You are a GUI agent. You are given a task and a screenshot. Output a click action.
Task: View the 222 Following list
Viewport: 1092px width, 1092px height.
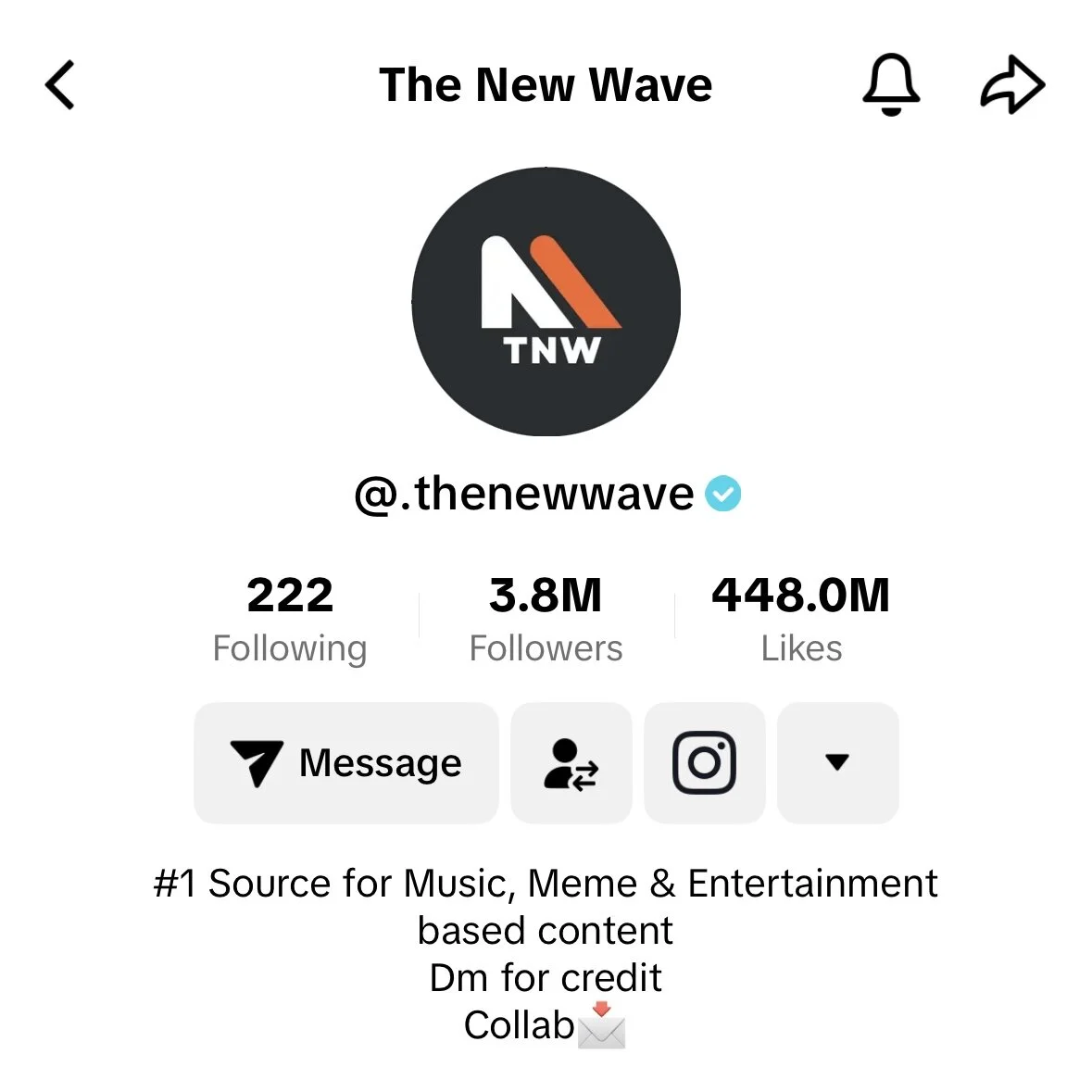tap(290, 619)
